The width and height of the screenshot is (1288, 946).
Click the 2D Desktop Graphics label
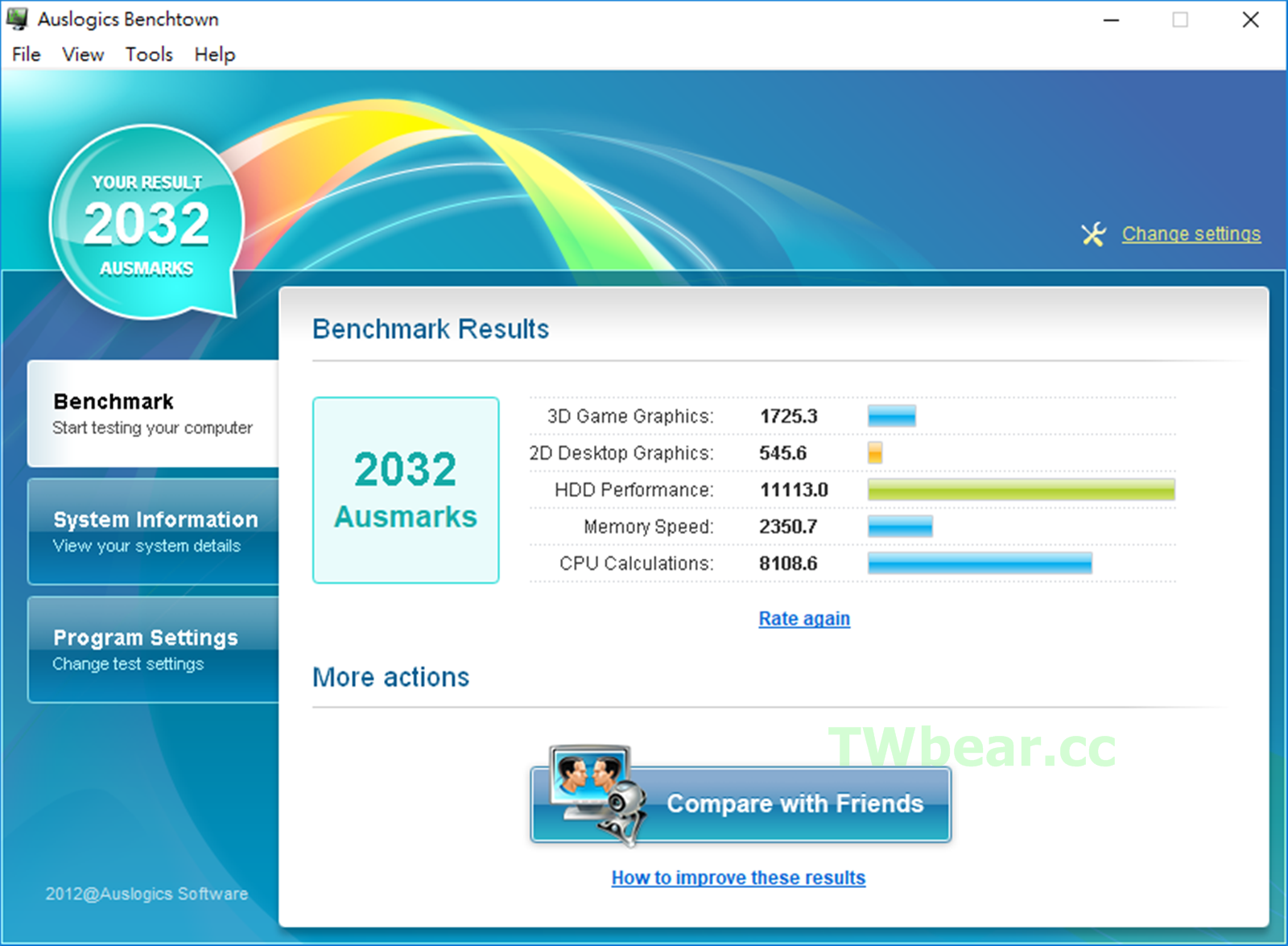[621, 453]
